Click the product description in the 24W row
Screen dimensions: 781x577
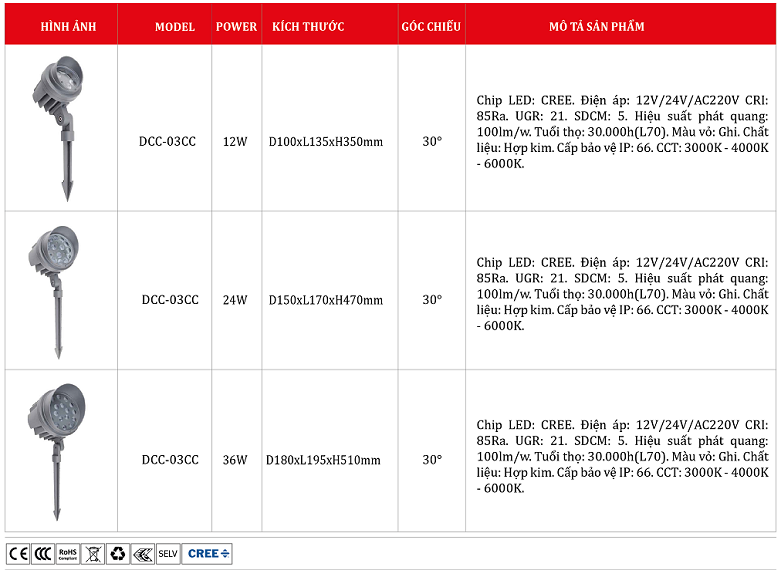622,294
